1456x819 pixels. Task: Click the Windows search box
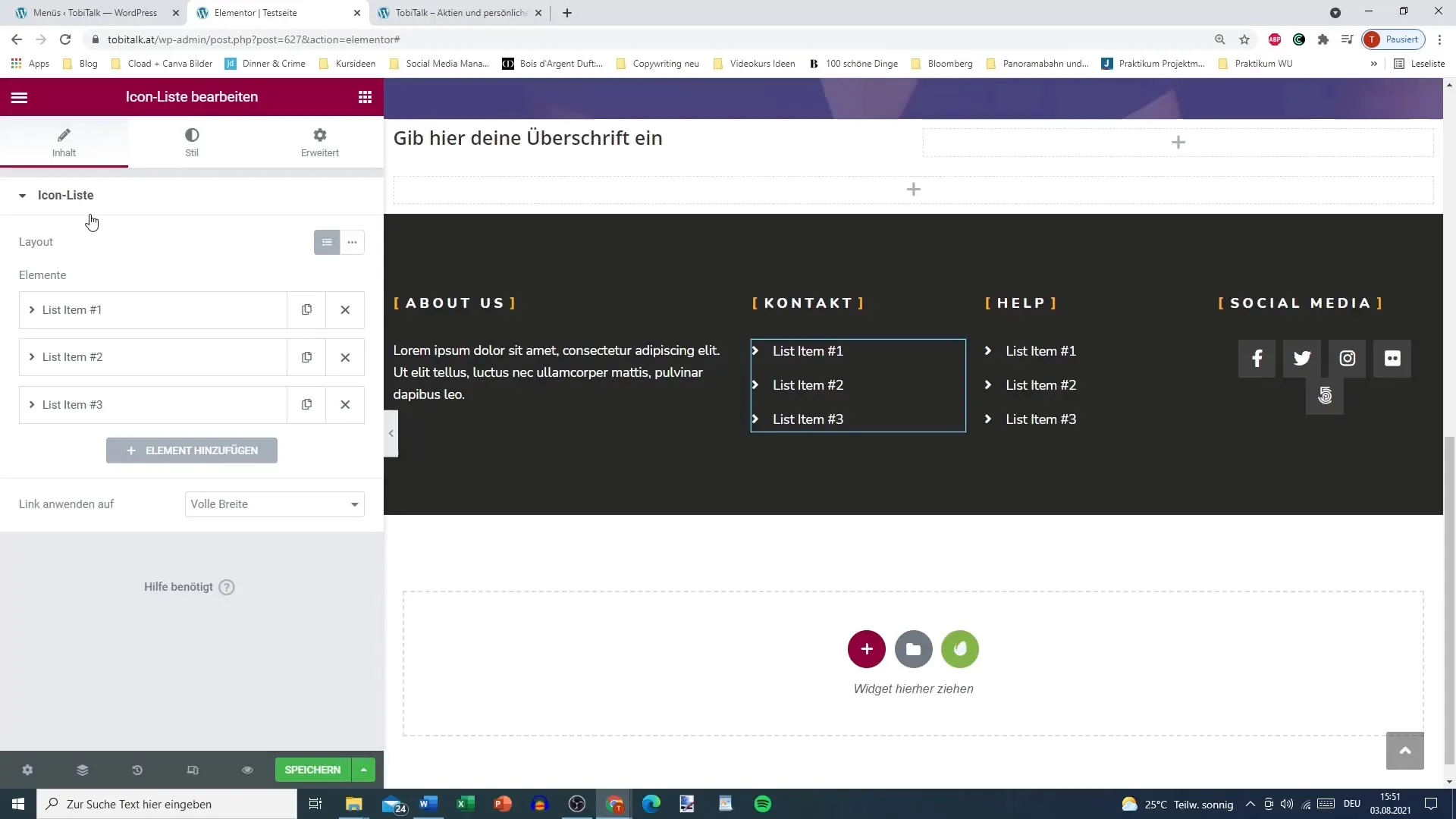point(167,804)
